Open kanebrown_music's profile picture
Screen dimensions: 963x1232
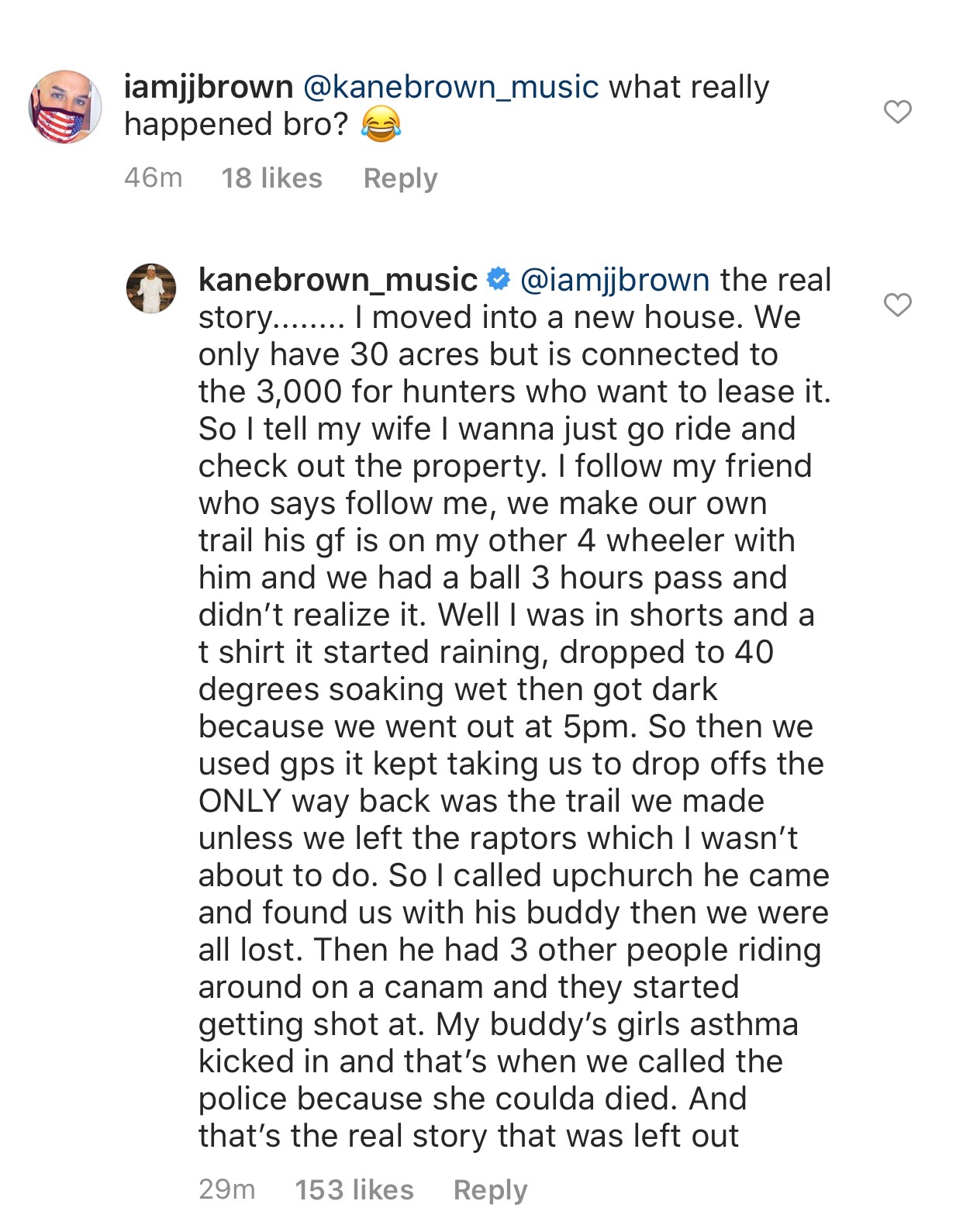coord(151,288)
